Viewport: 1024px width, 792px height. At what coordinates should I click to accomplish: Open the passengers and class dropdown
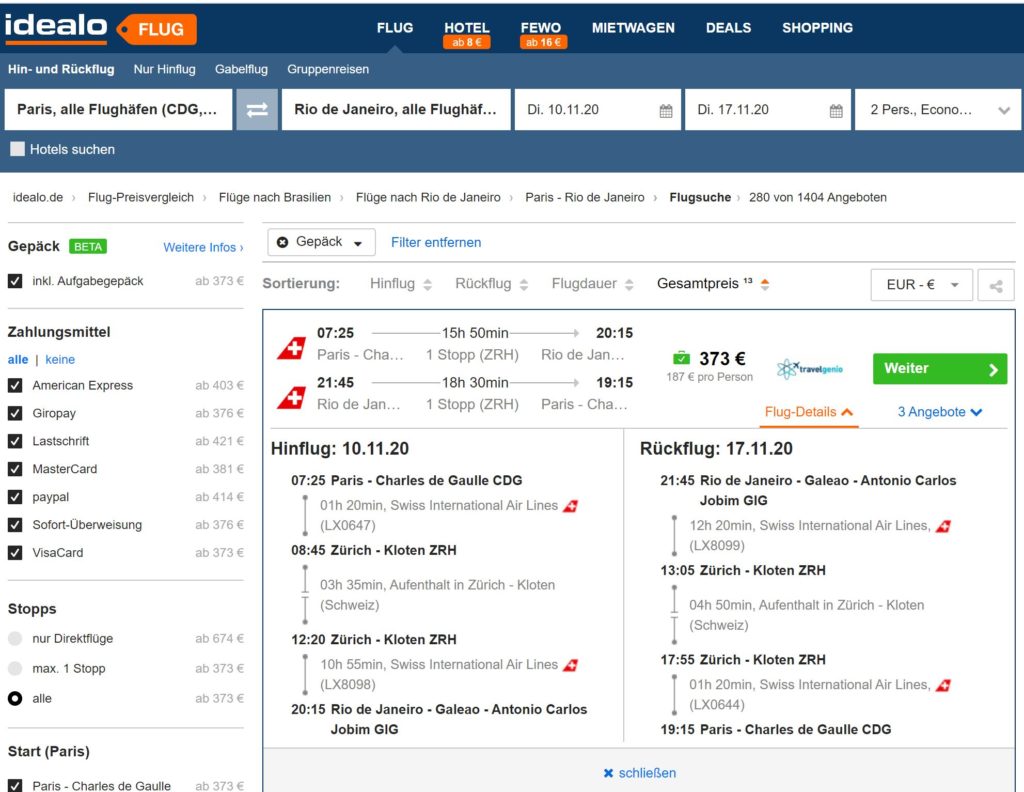[938, 110]
